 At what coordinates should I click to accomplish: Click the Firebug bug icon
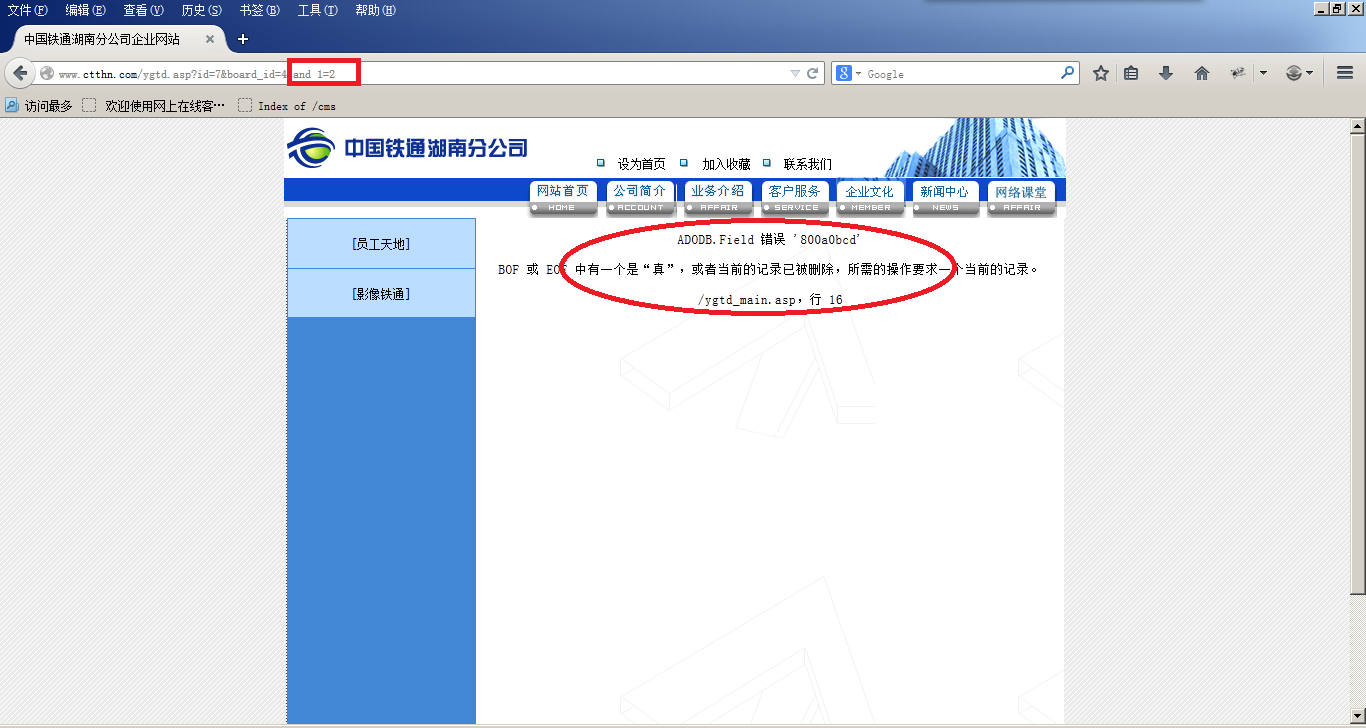pyautogui.click(x=1237, y=73)
